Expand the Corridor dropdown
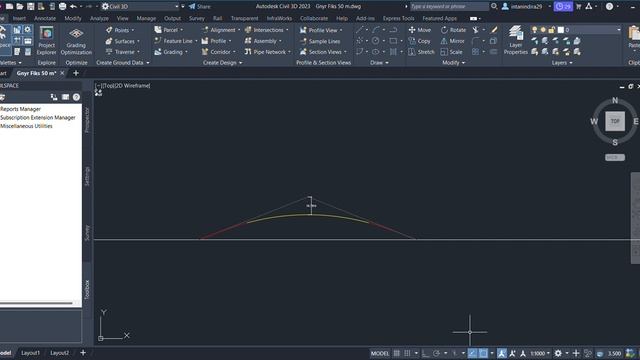 pos(234,52)
